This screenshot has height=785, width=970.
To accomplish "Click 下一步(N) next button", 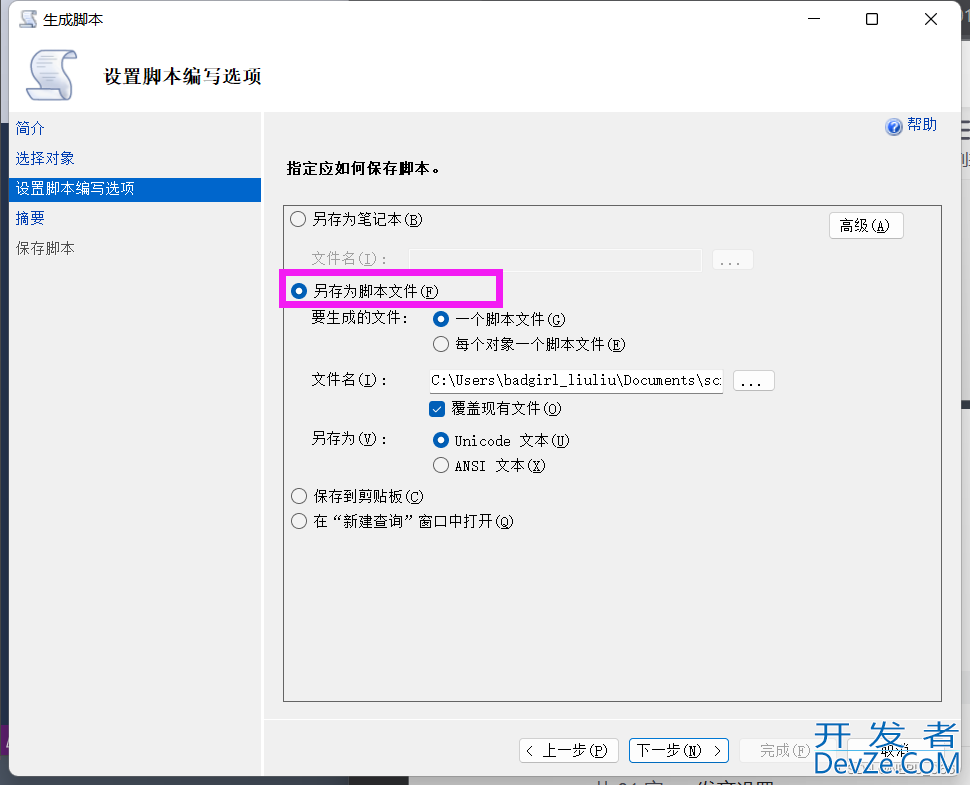I will click(x=679, y=750).
